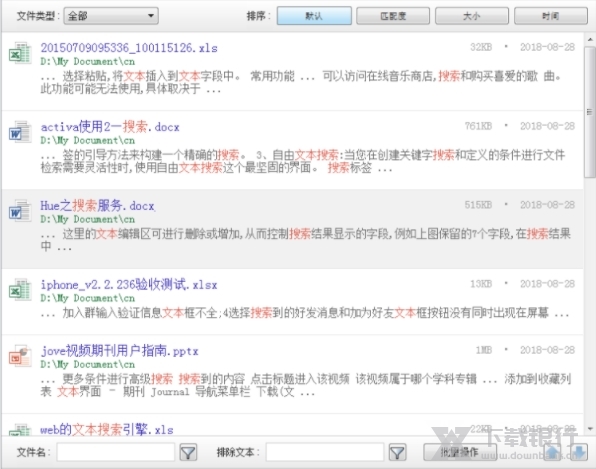Sort results by 时间
Screen dimensions: 596x469
pos(551,16)
